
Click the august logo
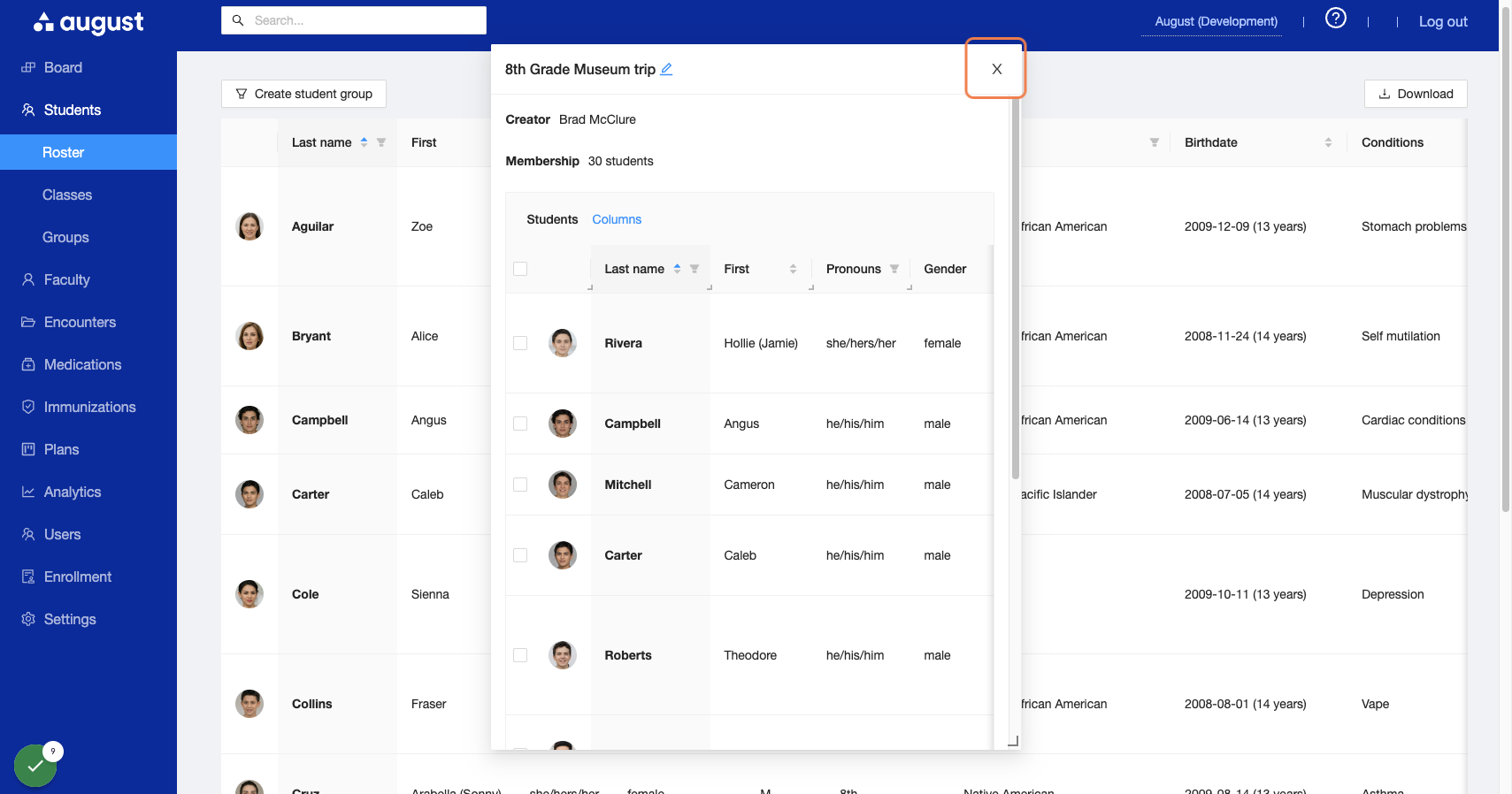click(88, 22)
